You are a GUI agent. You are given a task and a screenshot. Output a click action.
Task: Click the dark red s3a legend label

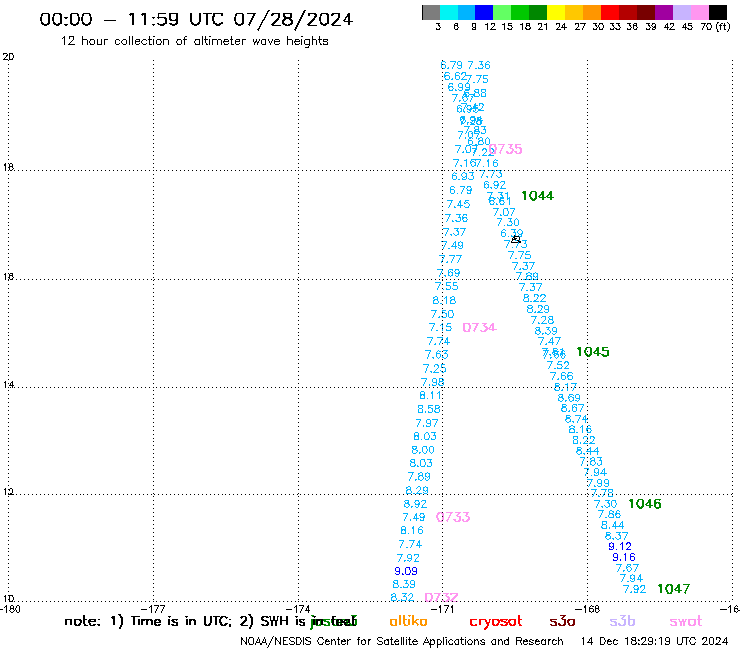(562, 621)
